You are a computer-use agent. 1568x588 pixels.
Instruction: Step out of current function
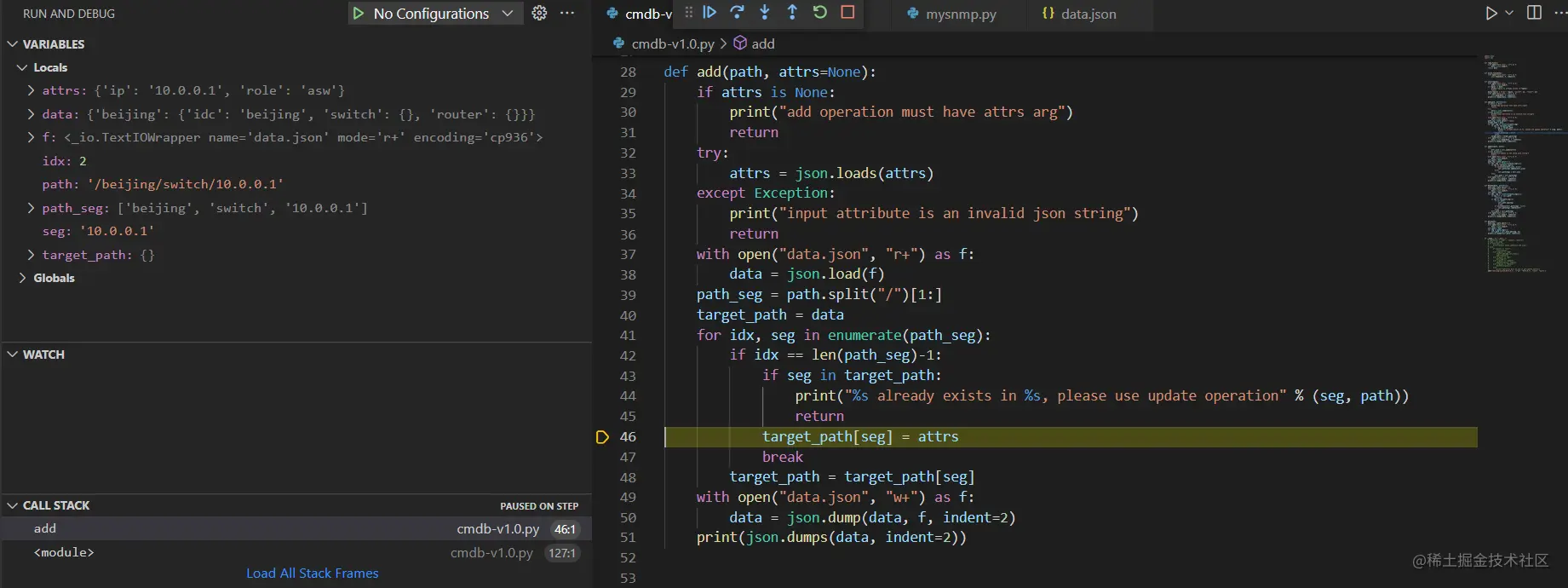tap(792, 12)
